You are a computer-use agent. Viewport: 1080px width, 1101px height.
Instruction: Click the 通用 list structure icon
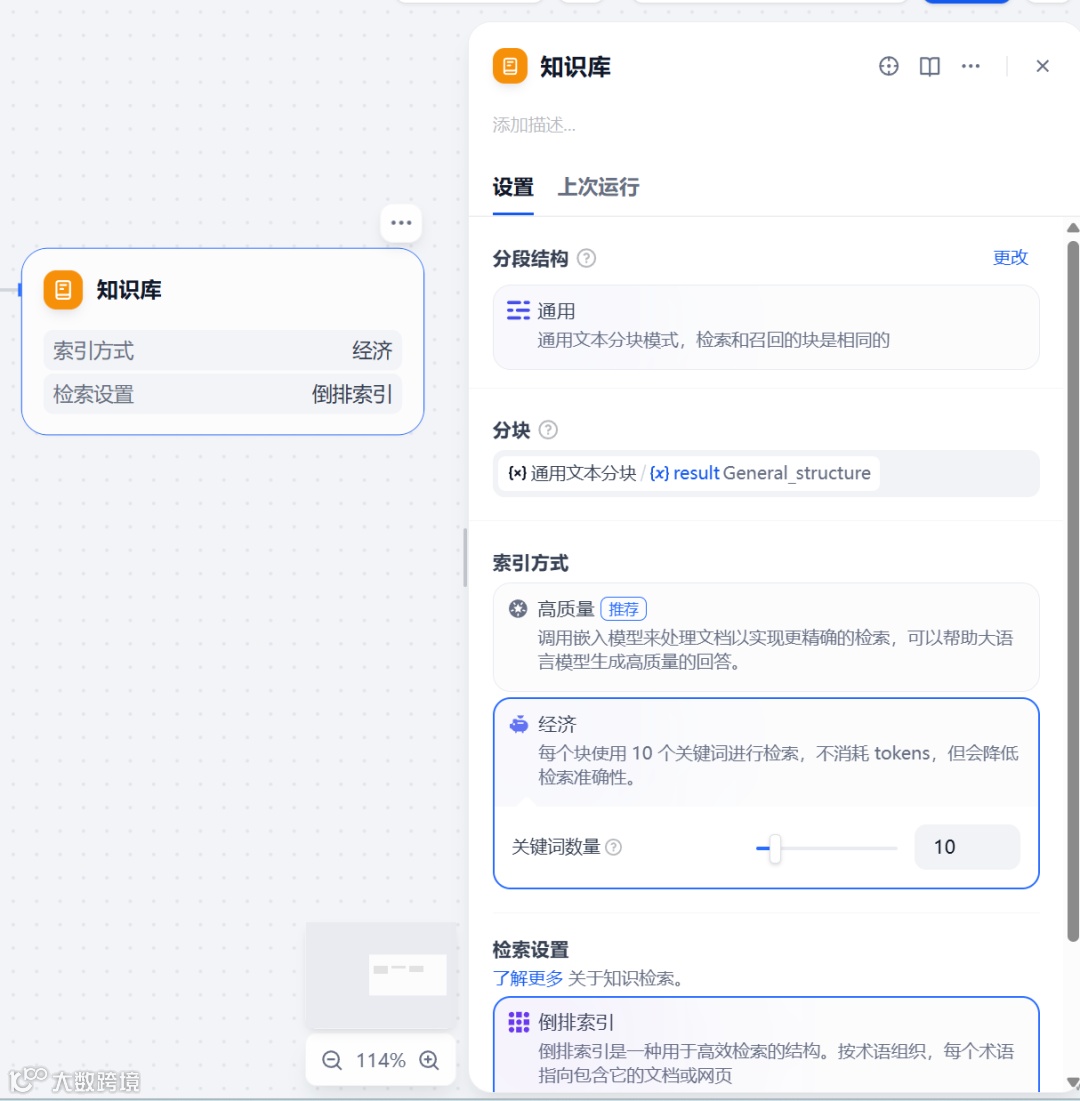pyautogui.click(x=518, y=310)
